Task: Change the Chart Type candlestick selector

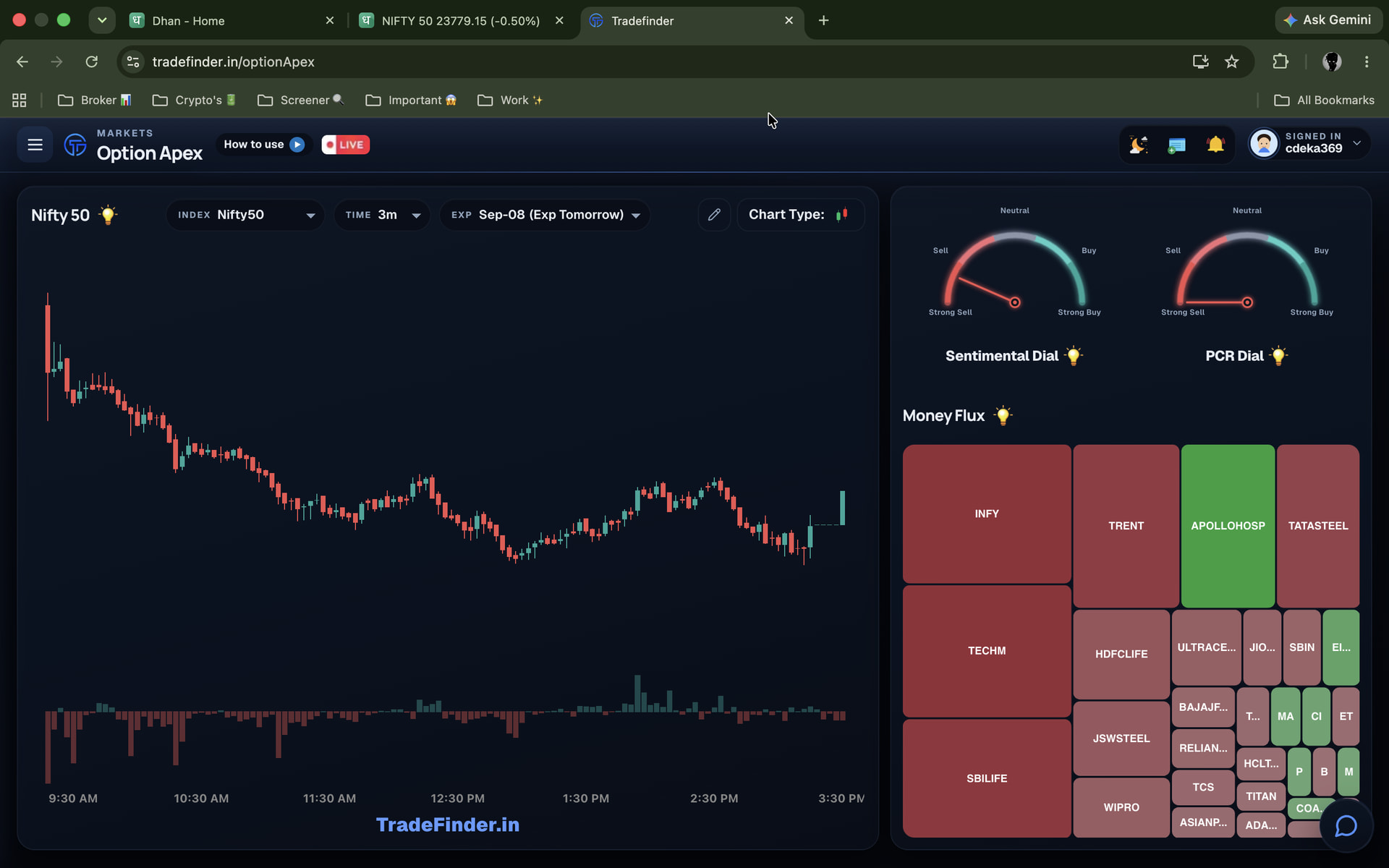Action: tap(801, 215)
